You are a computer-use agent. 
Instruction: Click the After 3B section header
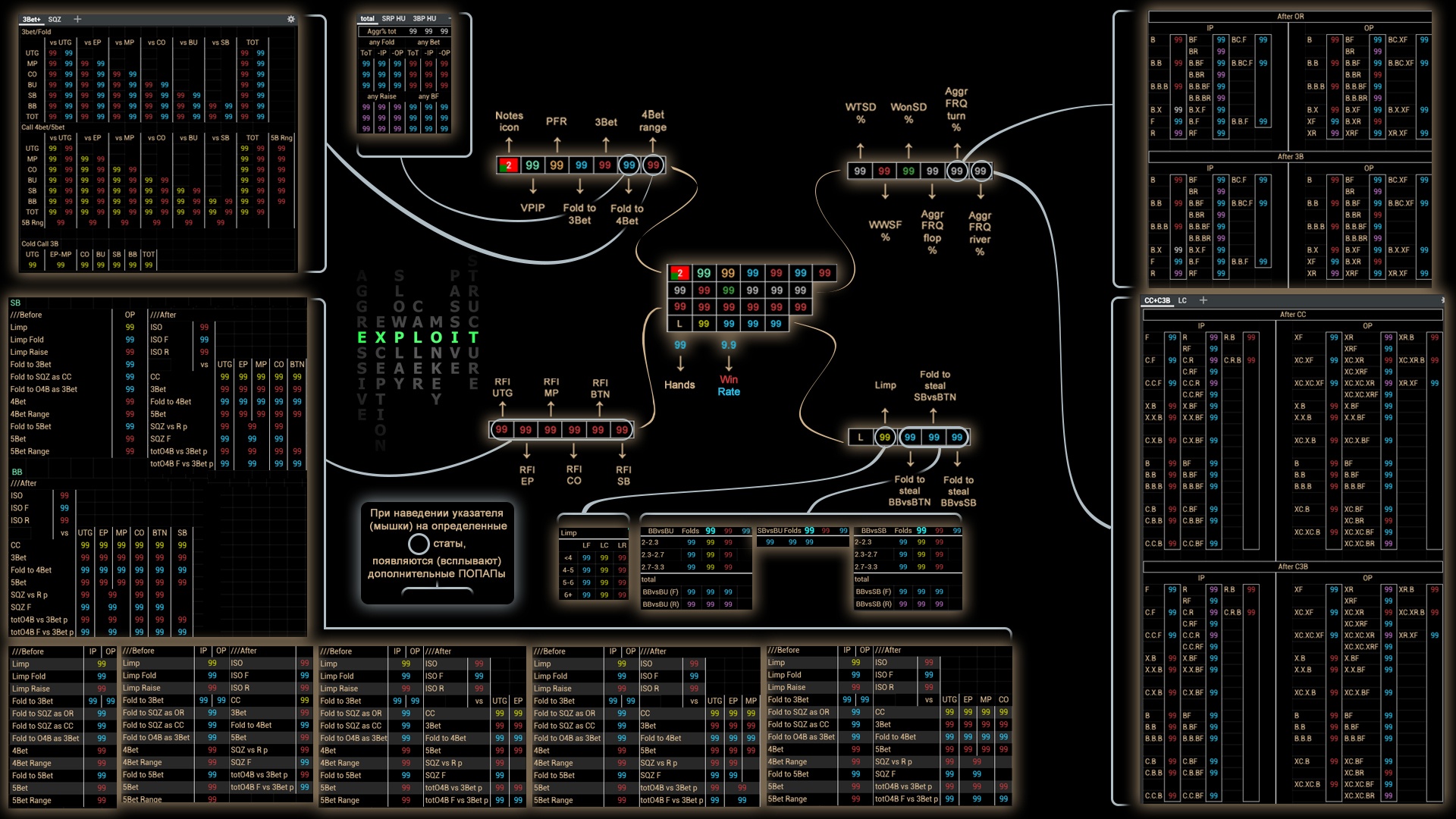point(1290,157)
